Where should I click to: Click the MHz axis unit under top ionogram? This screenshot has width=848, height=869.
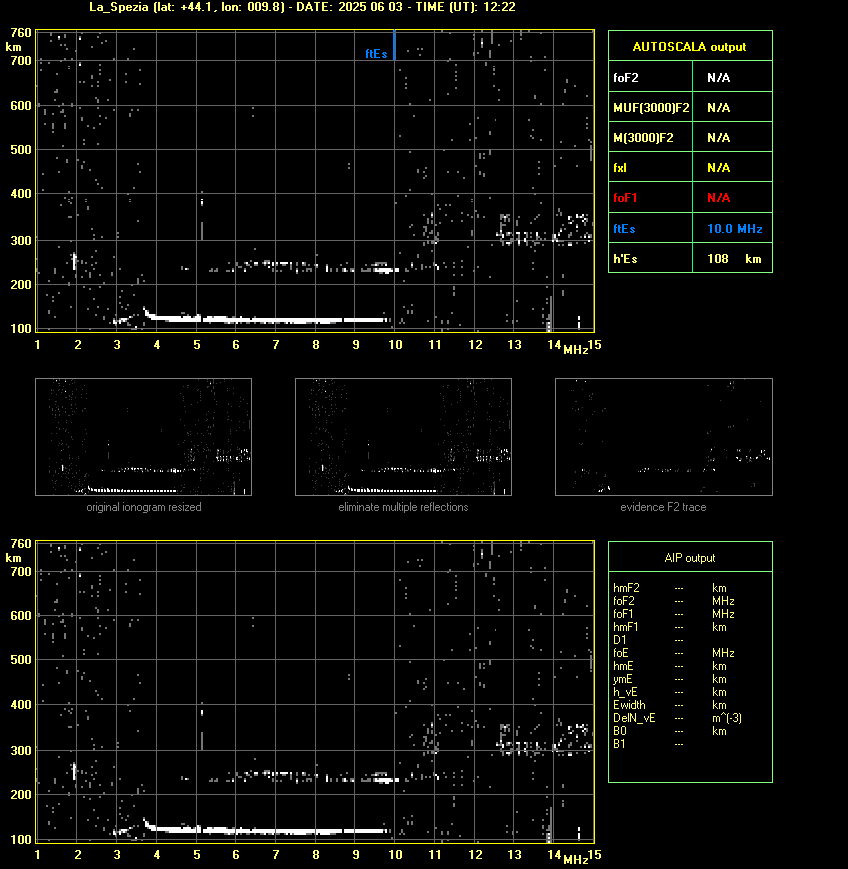click(x=575, y=350)
